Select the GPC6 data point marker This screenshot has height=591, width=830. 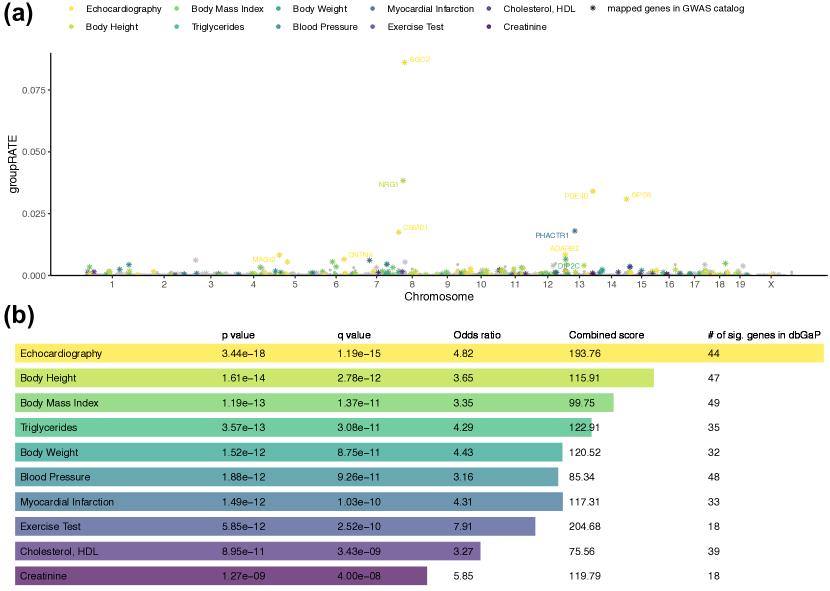[x=627, y=199]
